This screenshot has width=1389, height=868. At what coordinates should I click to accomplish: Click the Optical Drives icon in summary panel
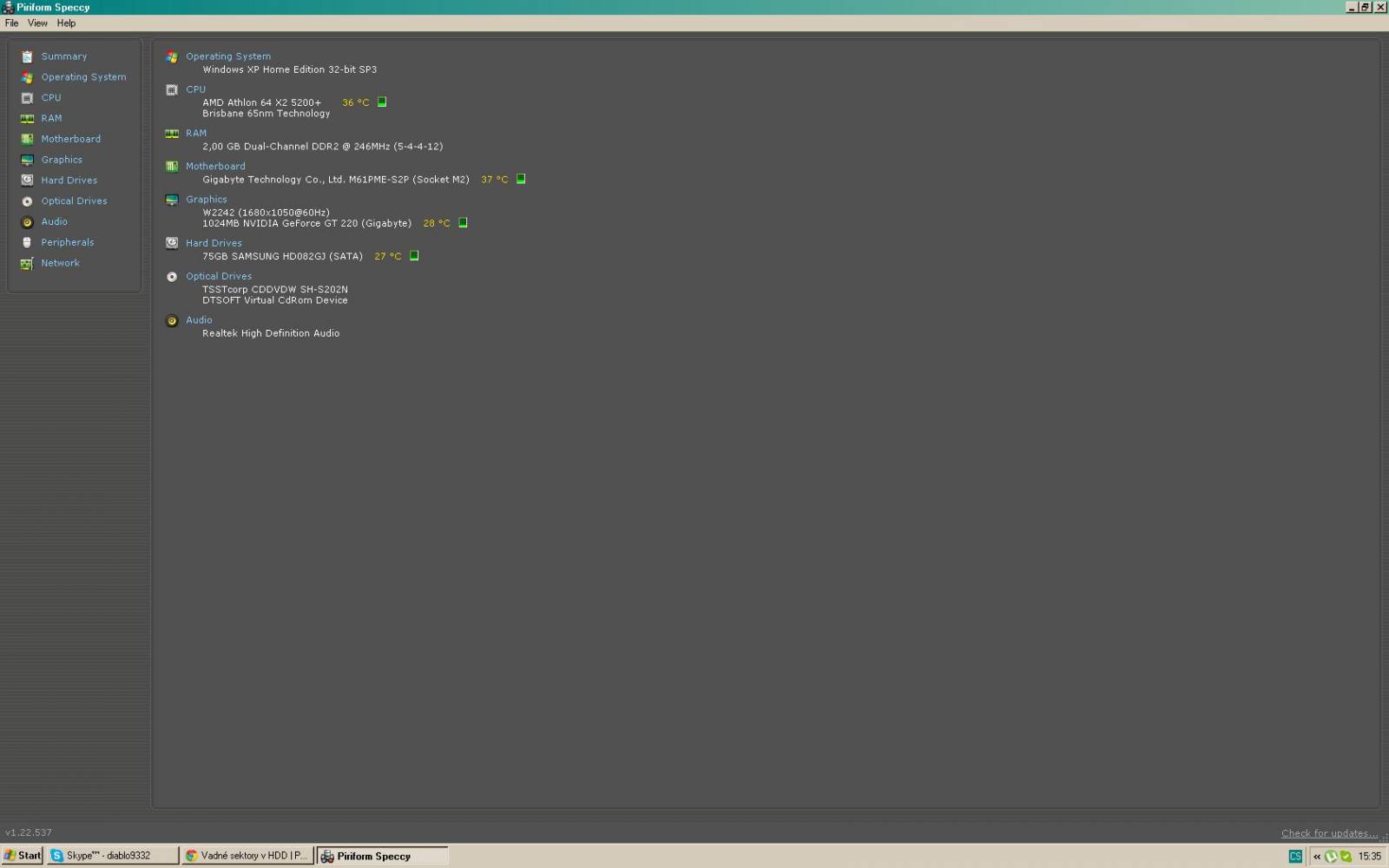tap(172, 277)
